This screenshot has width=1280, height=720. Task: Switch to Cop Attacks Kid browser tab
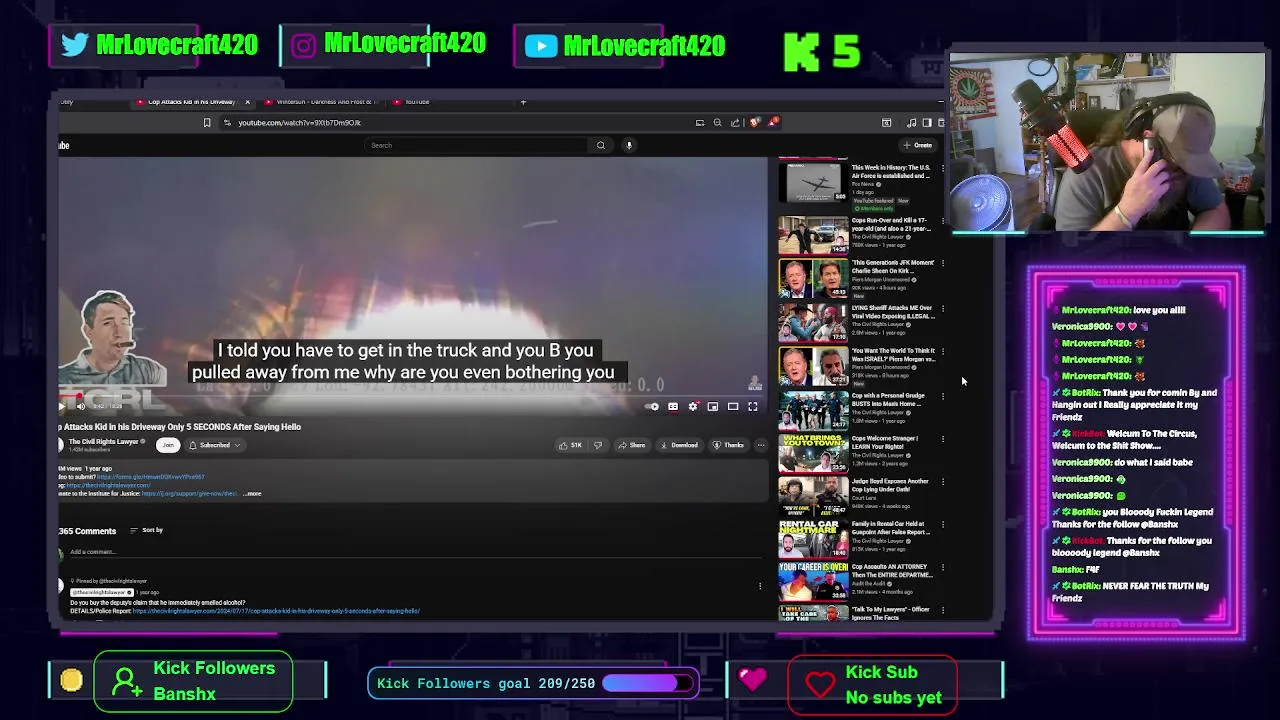[x=190, y=102]
